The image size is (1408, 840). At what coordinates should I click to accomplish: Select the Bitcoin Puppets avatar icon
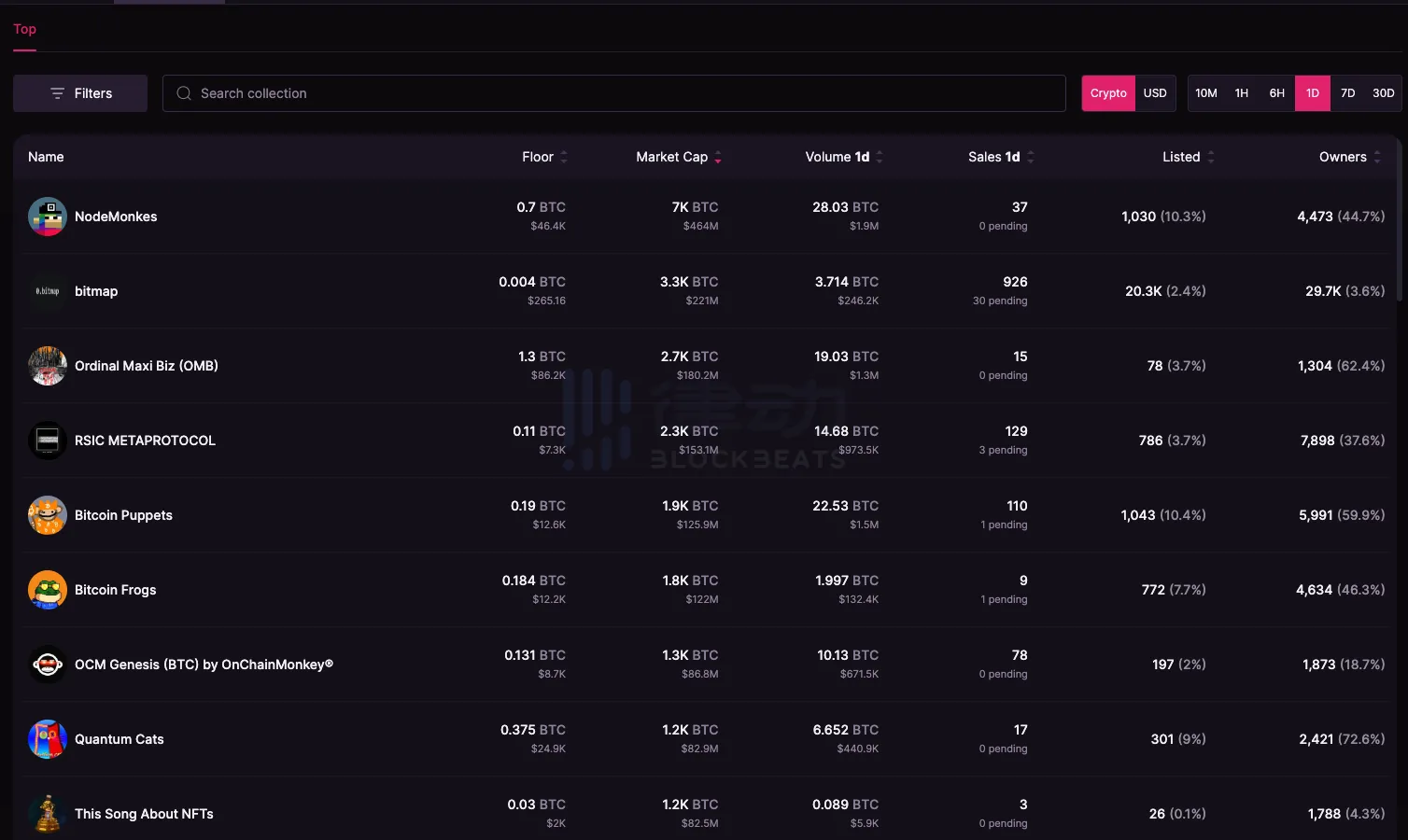coord(47,515)
